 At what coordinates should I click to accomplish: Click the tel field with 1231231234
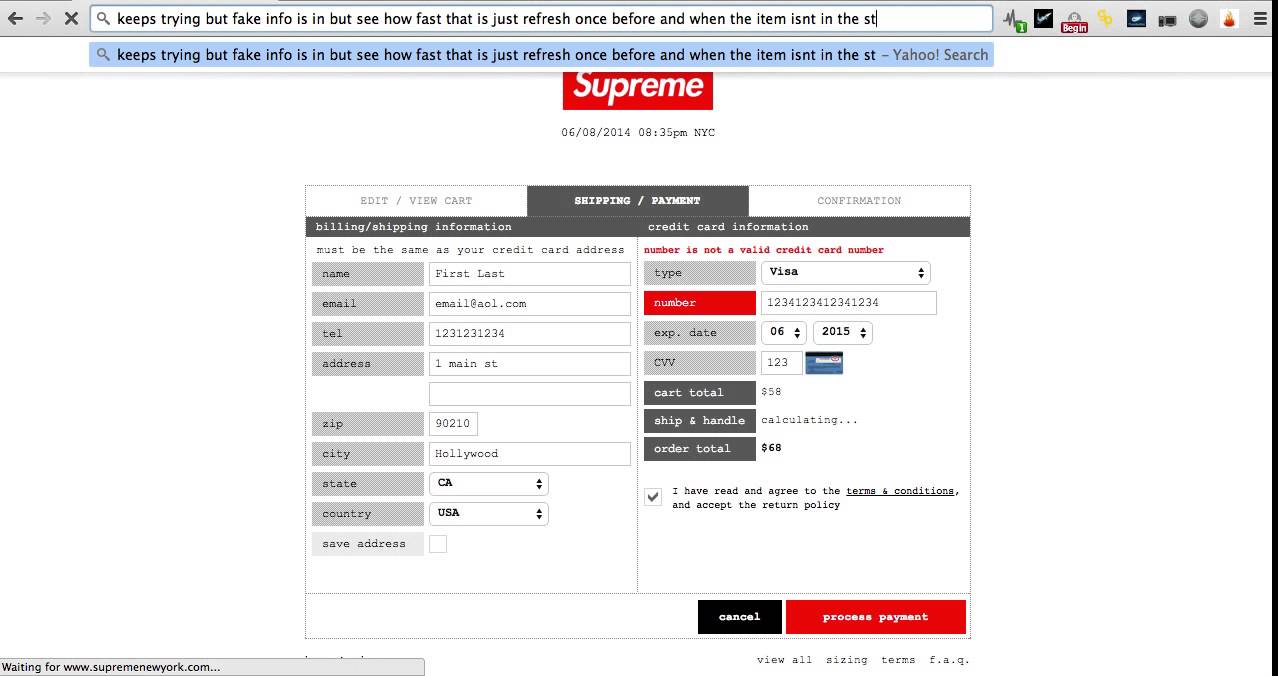530,334
